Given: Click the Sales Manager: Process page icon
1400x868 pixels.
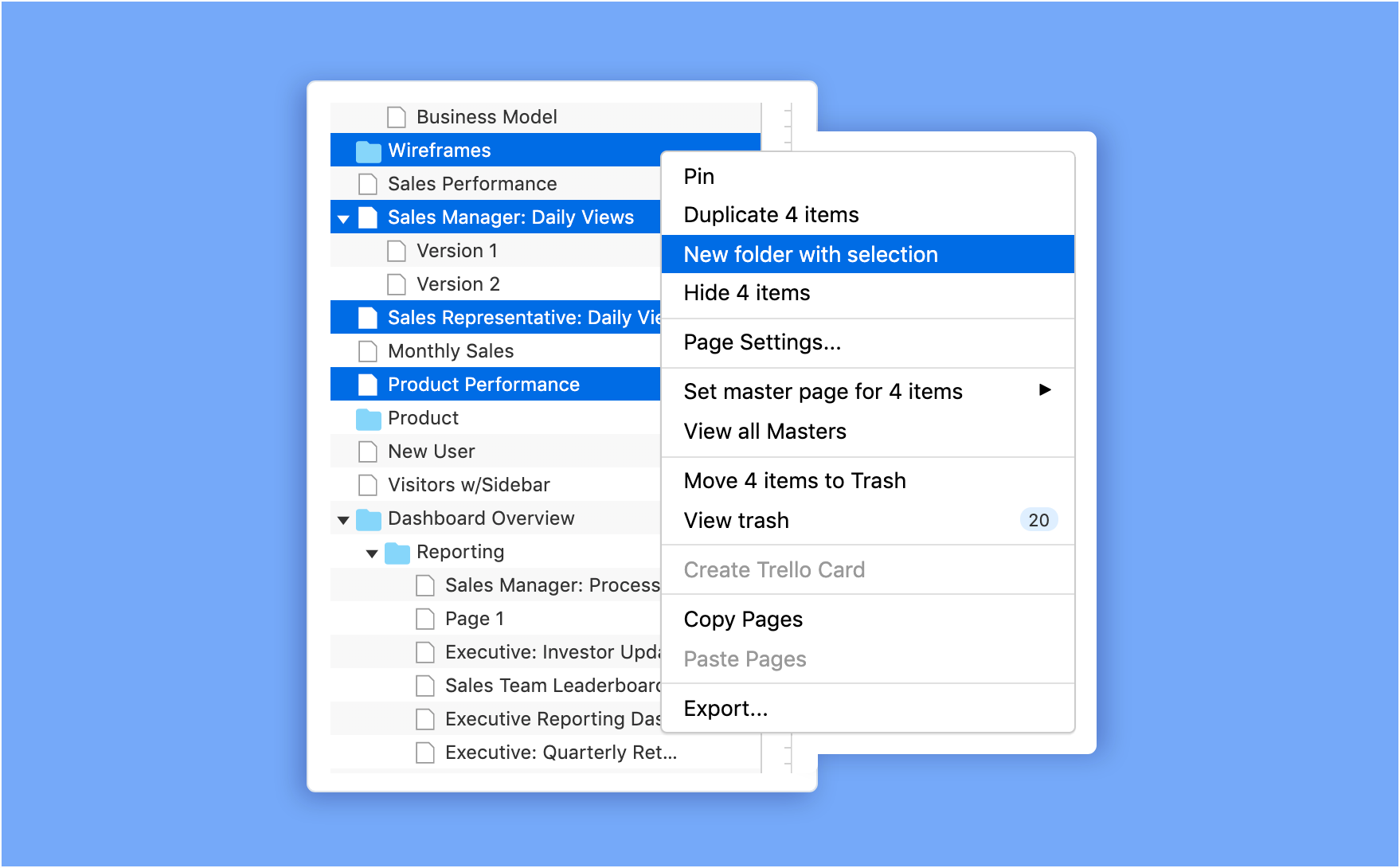Looking at the screenshot, I should click(x=425, y=585).
